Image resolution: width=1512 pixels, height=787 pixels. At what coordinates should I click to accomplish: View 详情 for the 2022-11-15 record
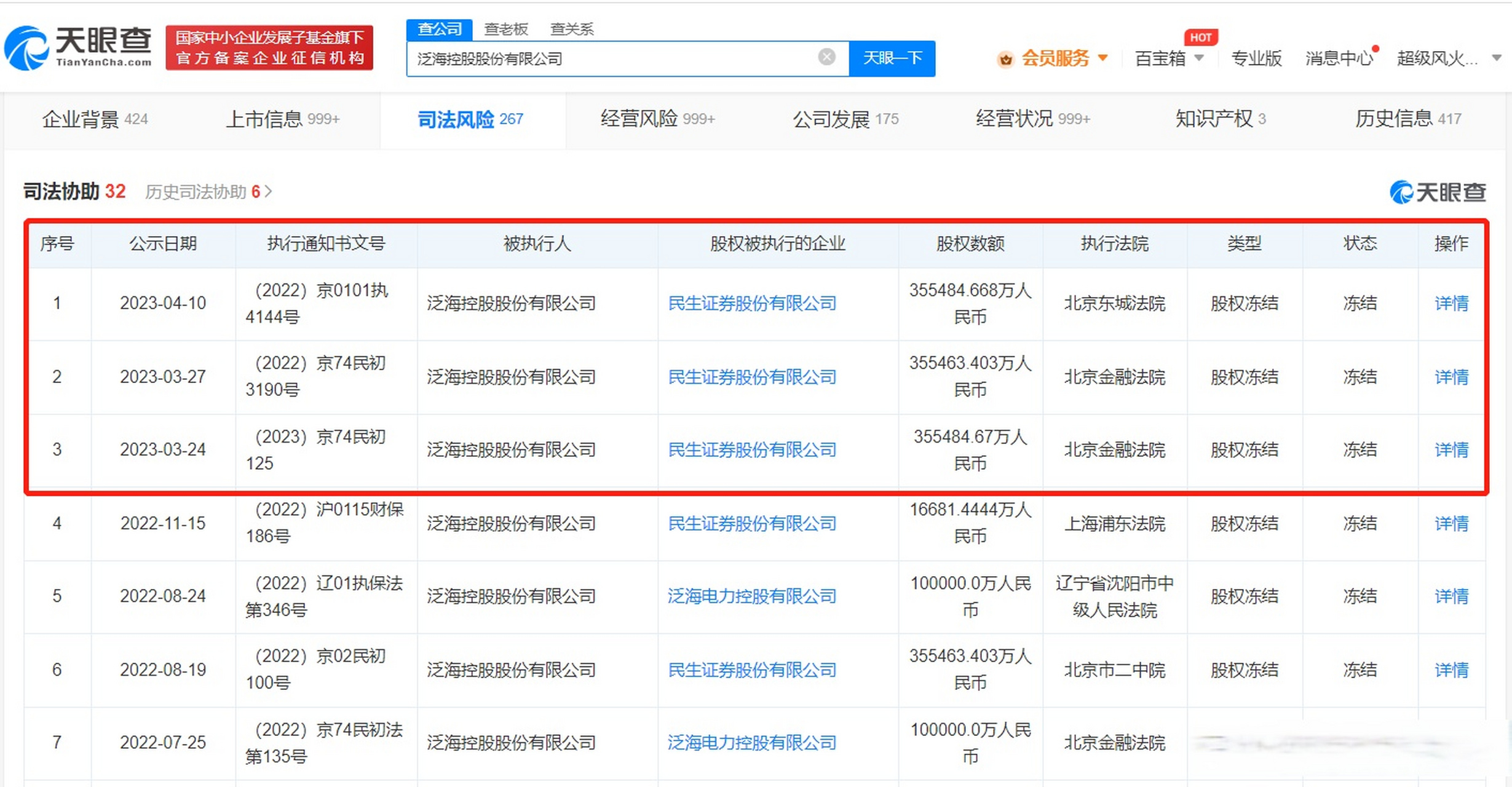1451,523
